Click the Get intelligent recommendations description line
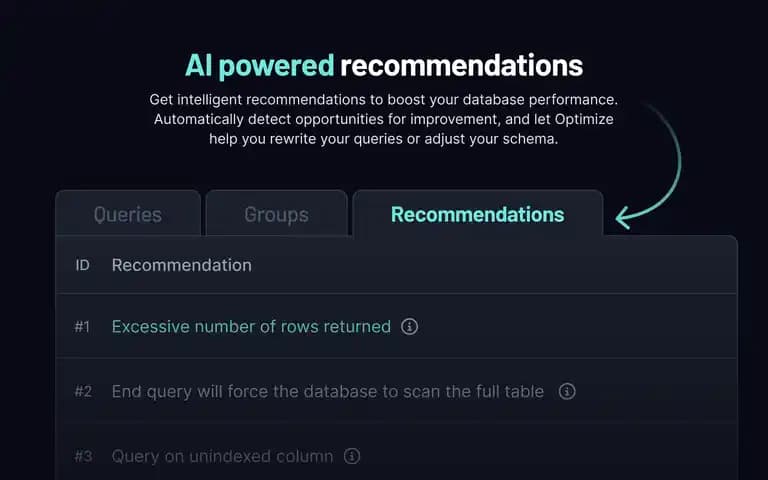 click(x=384, y=99)
